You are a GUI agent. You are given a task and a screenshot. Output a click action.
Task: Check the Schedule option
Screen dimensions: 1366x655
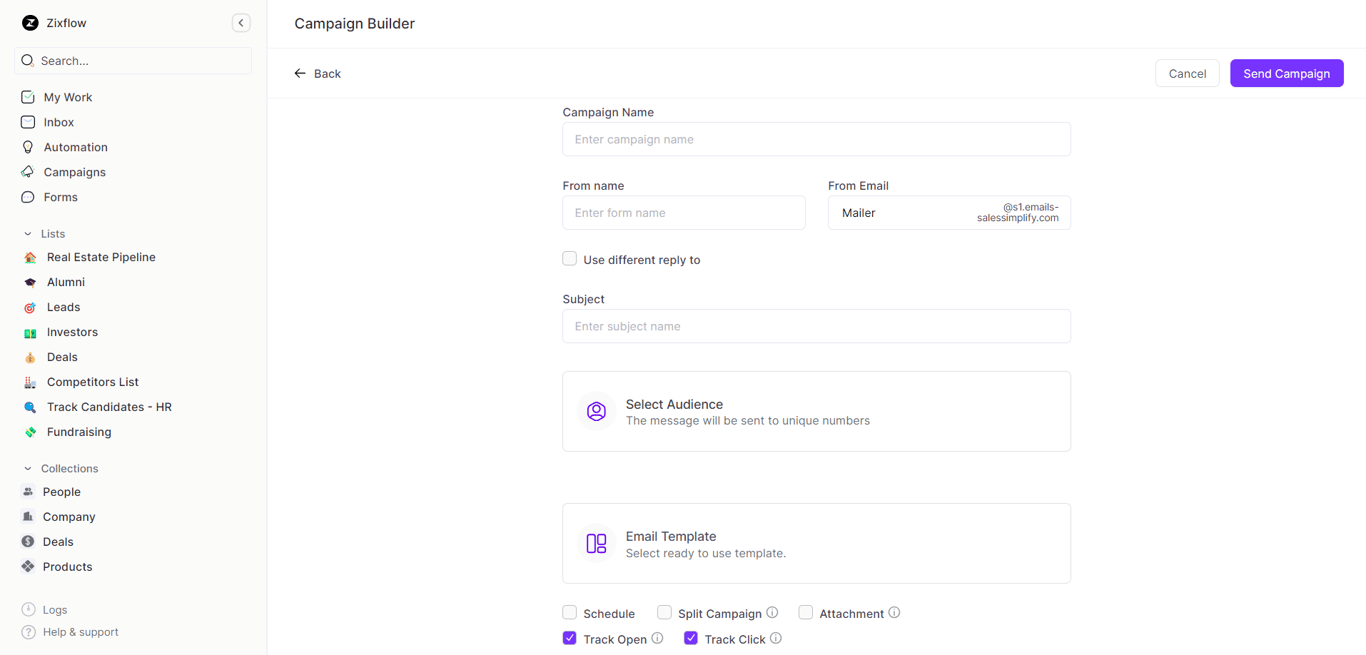(x=569, y=612)
